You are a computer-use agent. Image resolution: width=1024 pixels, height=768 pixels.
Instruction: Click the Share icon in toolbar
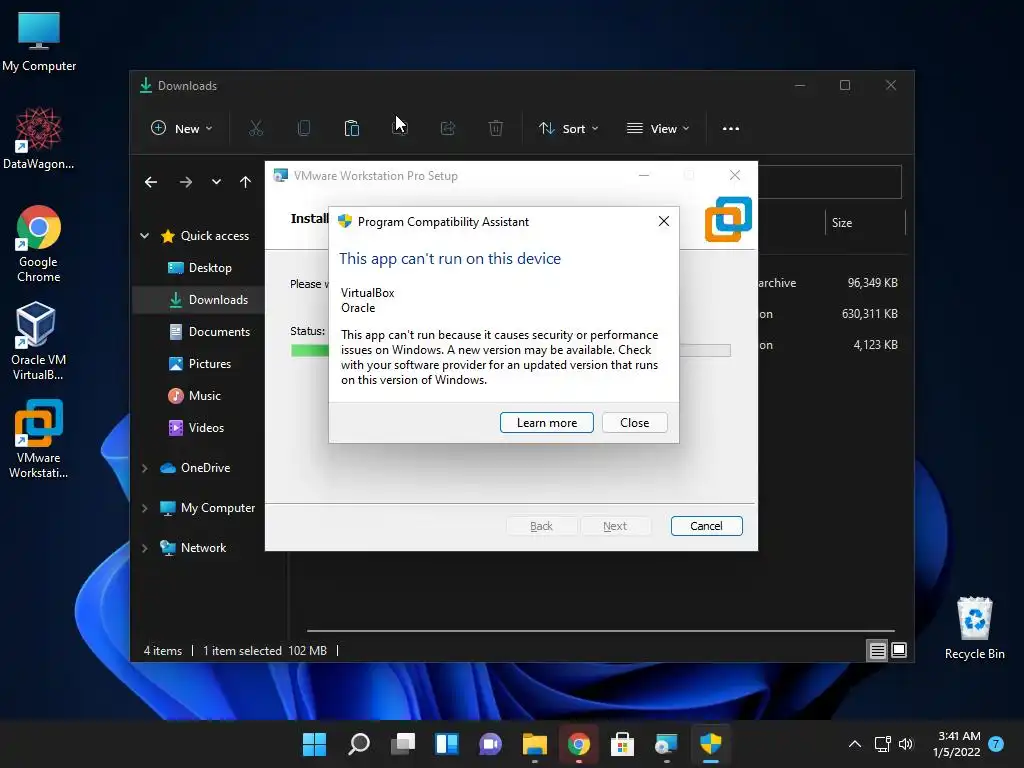(447, 129)
